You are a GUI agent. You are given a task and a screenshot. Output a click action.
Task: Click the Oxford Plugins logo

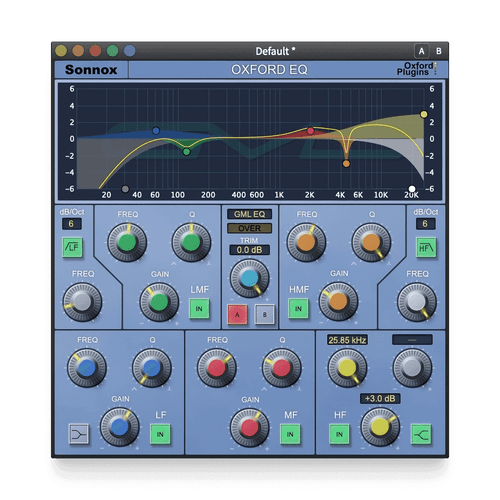coord(416,69)
